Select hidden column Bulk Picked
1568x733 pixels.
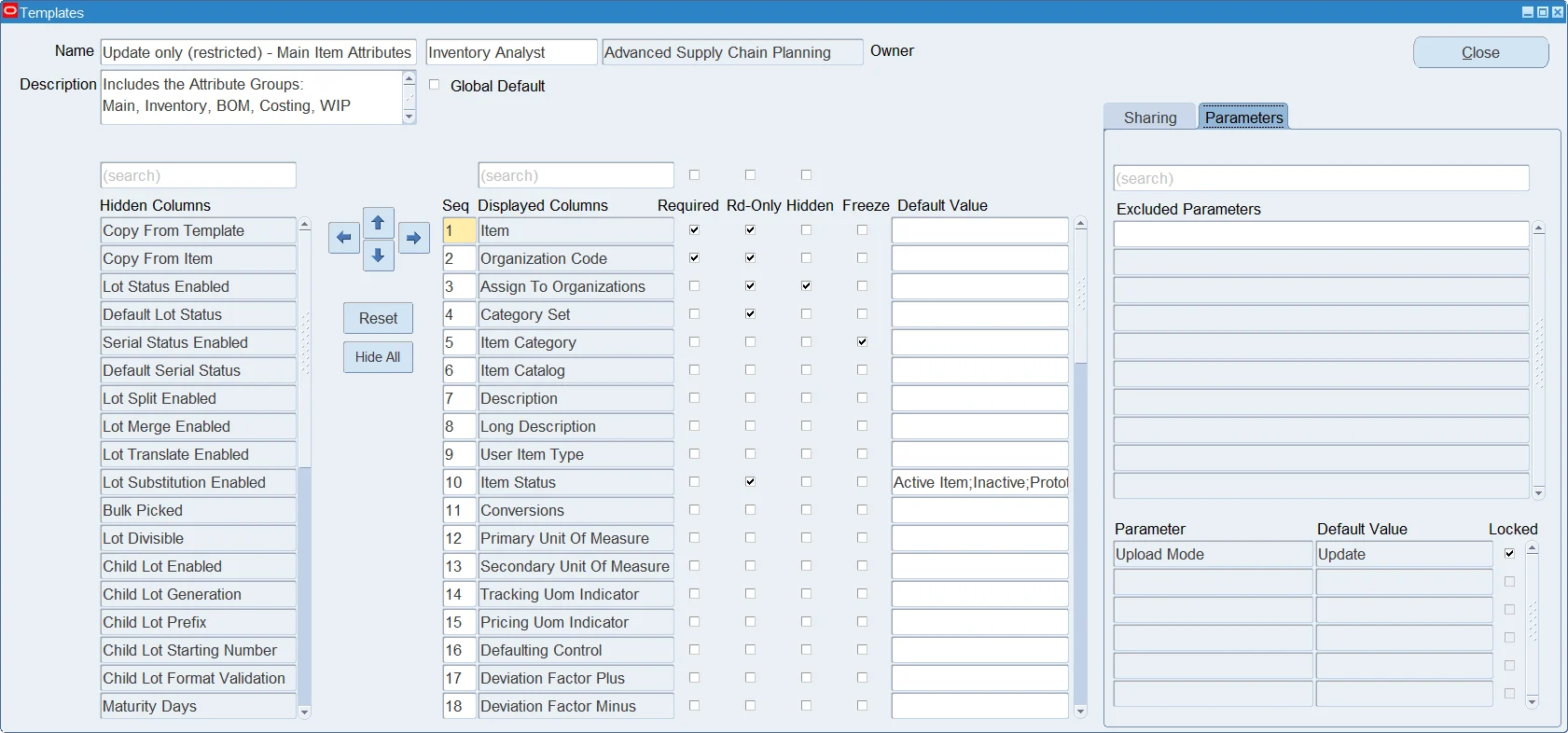(198, 510)
